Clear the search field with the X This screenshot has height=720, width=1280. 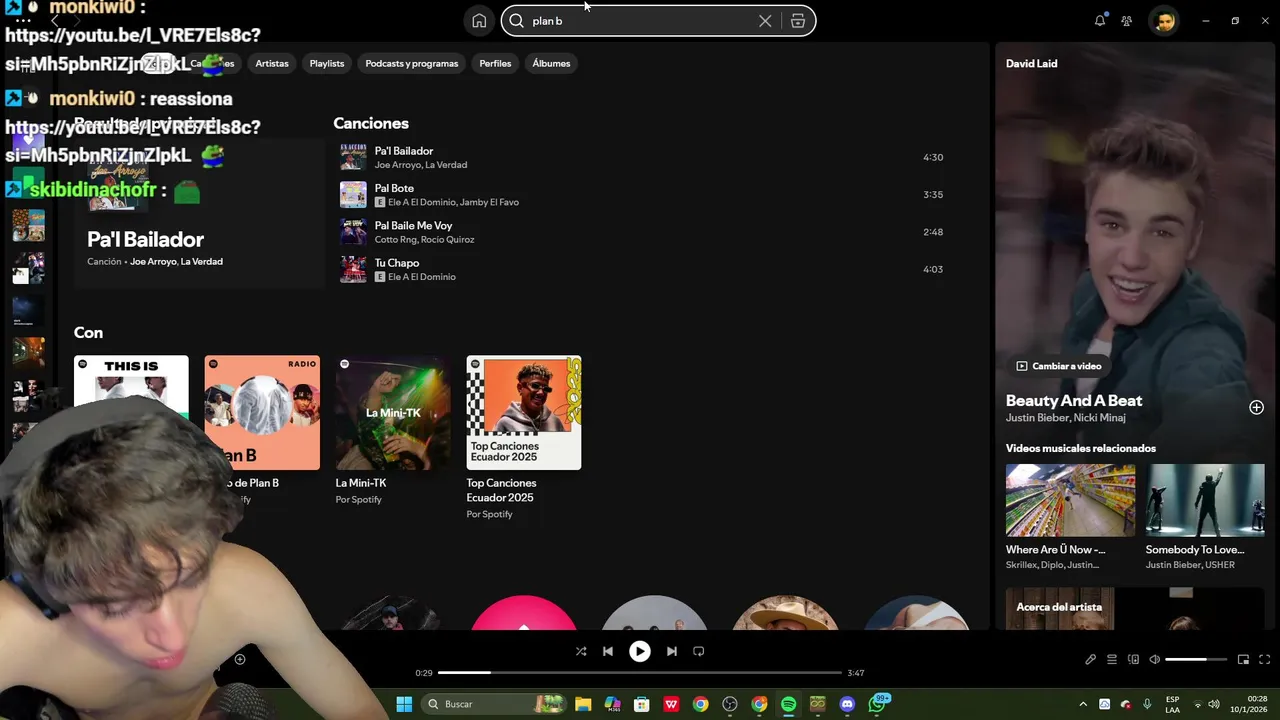point(765,21)
